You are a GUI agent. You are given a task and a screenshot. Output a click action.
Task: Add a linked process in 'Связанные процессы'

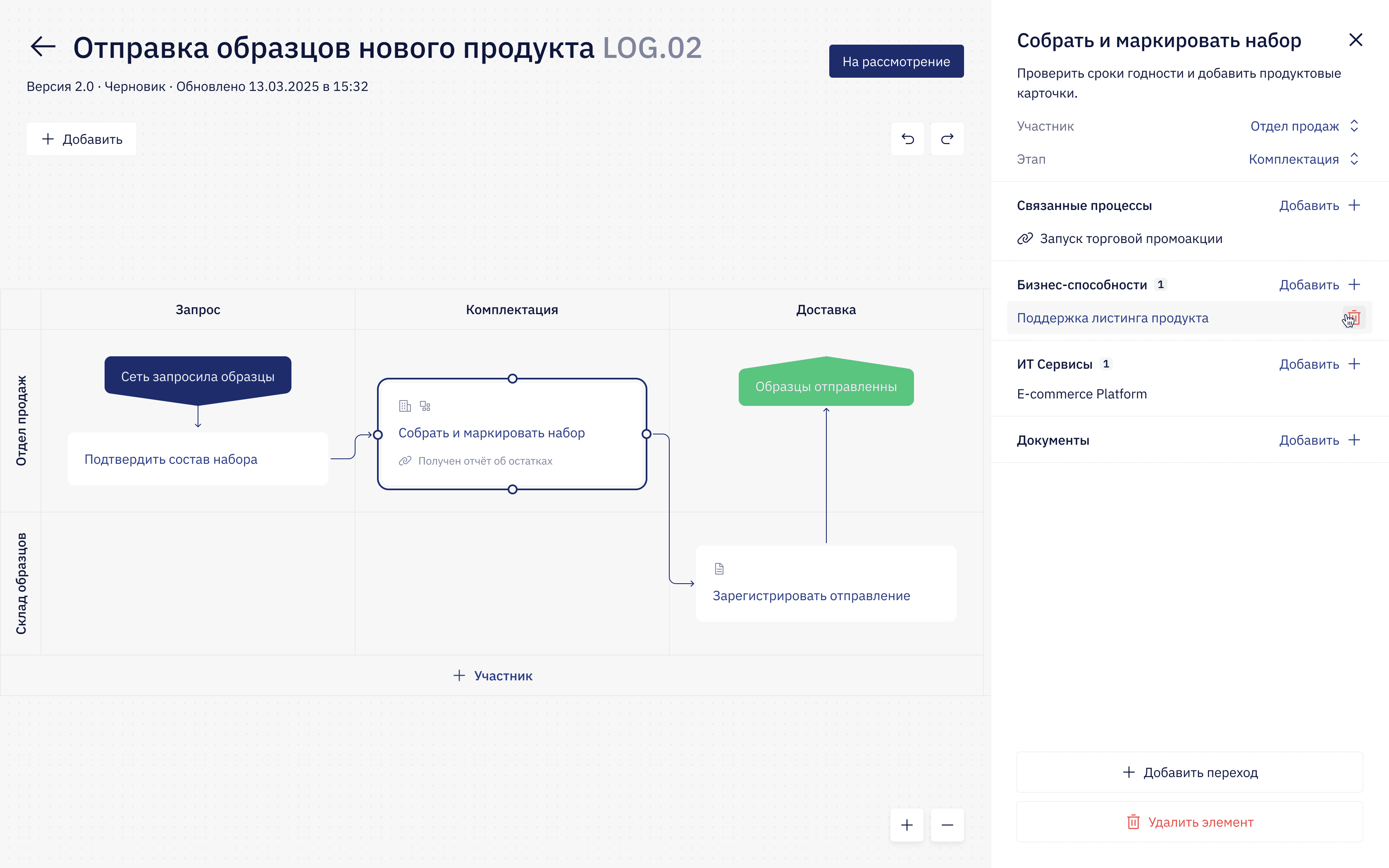1320,205
